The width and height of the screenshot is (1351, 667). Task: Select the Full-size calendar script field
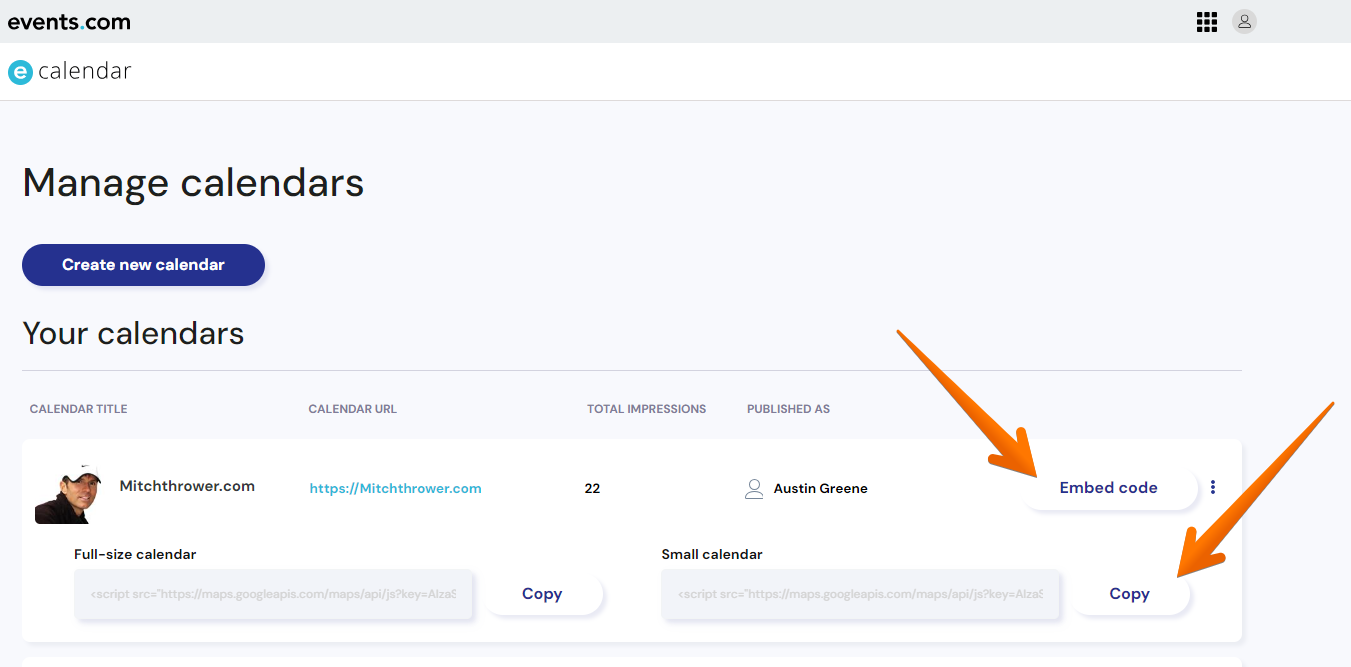point(273,594)
